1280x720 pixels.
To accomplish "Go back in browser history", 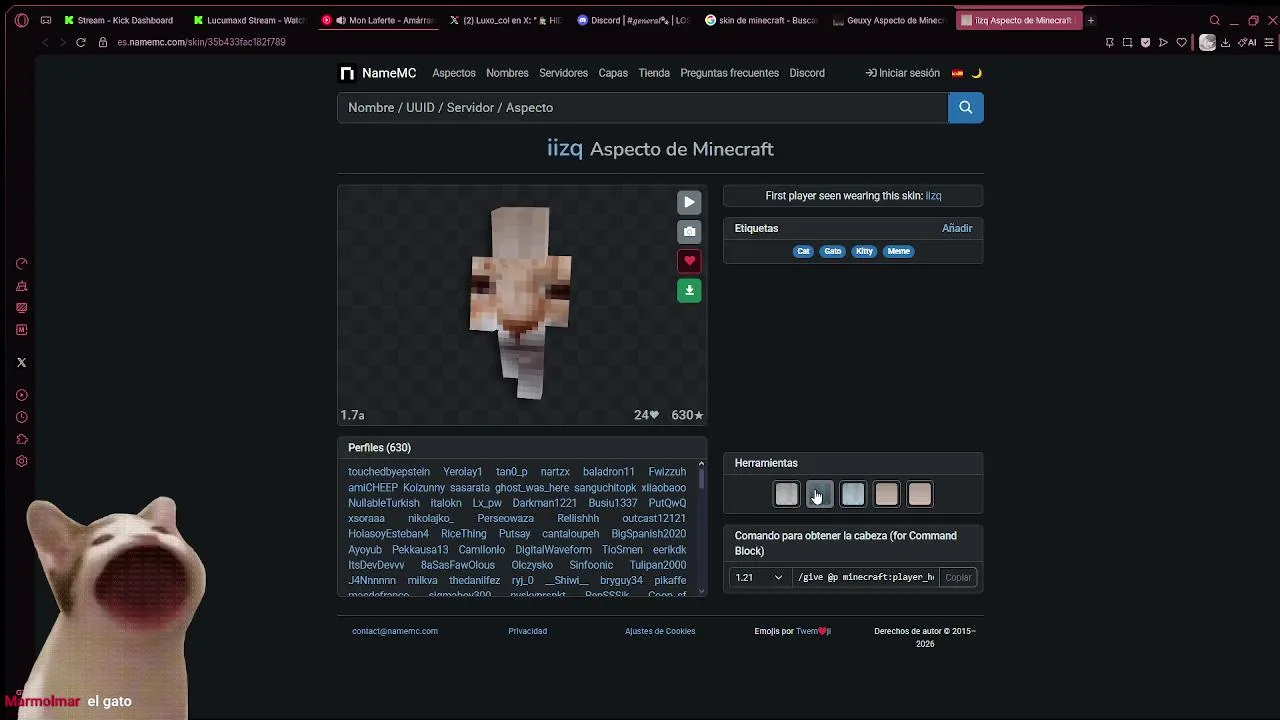I will coord(44,42).
